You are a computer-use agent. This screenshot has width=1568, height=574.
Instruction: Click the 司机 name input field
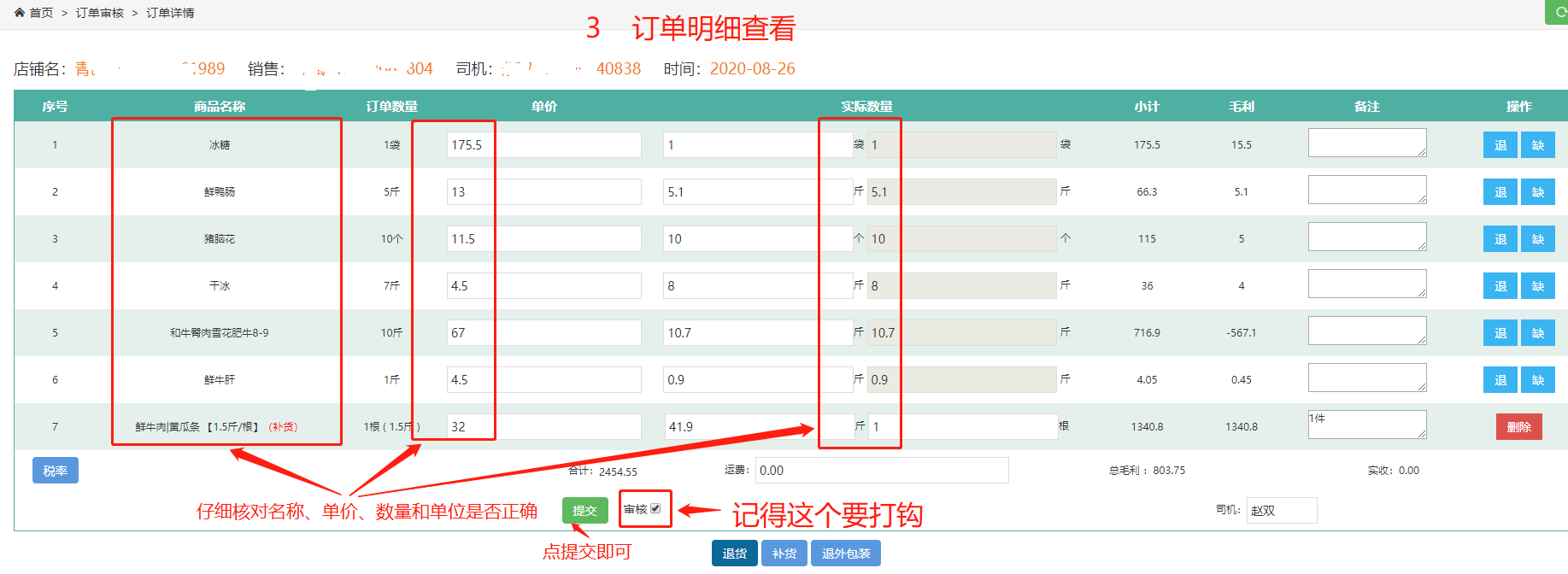1281,510
